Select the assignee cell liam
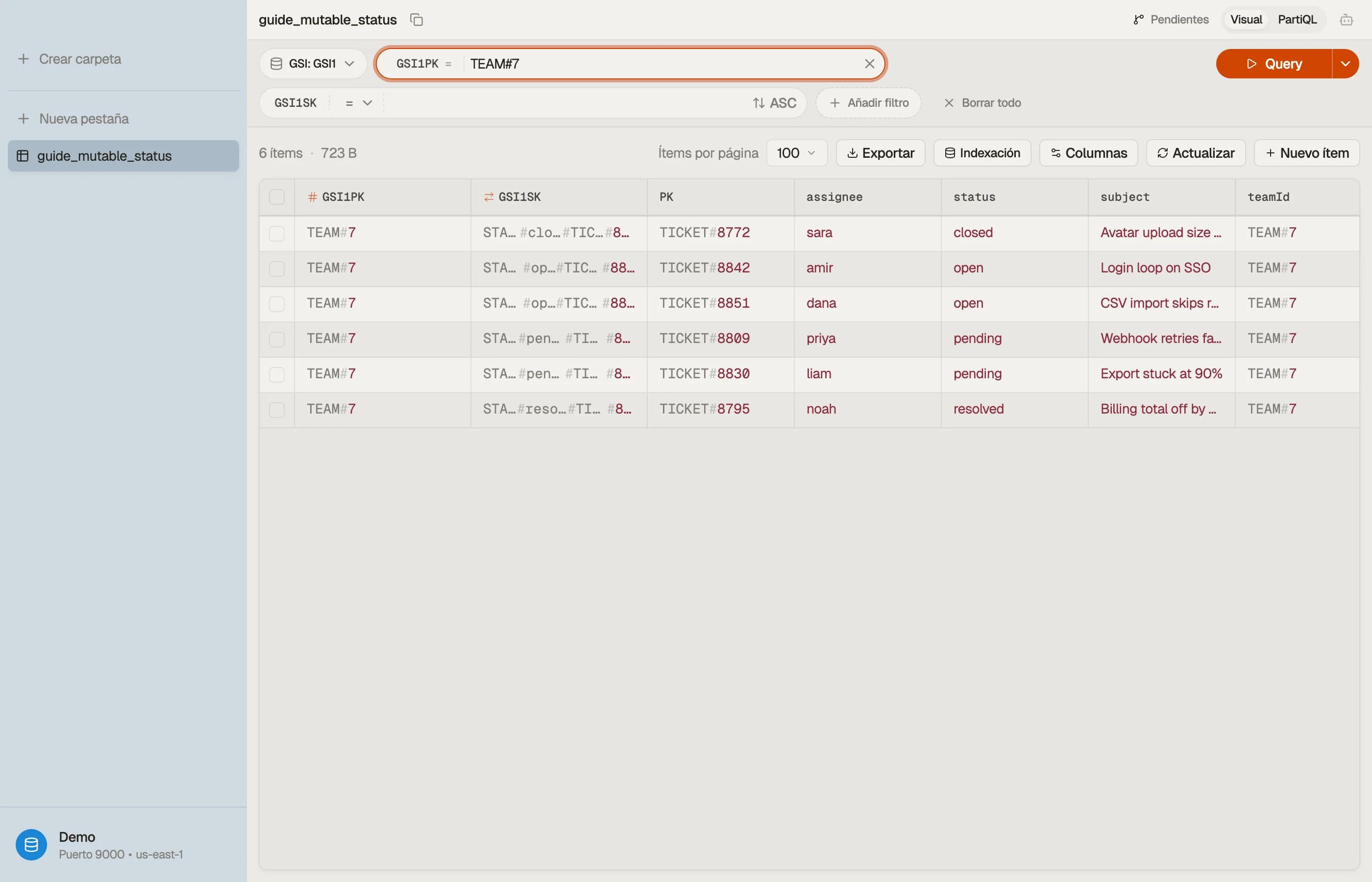This screenshot has width=1372, height=882. point(867,374)
